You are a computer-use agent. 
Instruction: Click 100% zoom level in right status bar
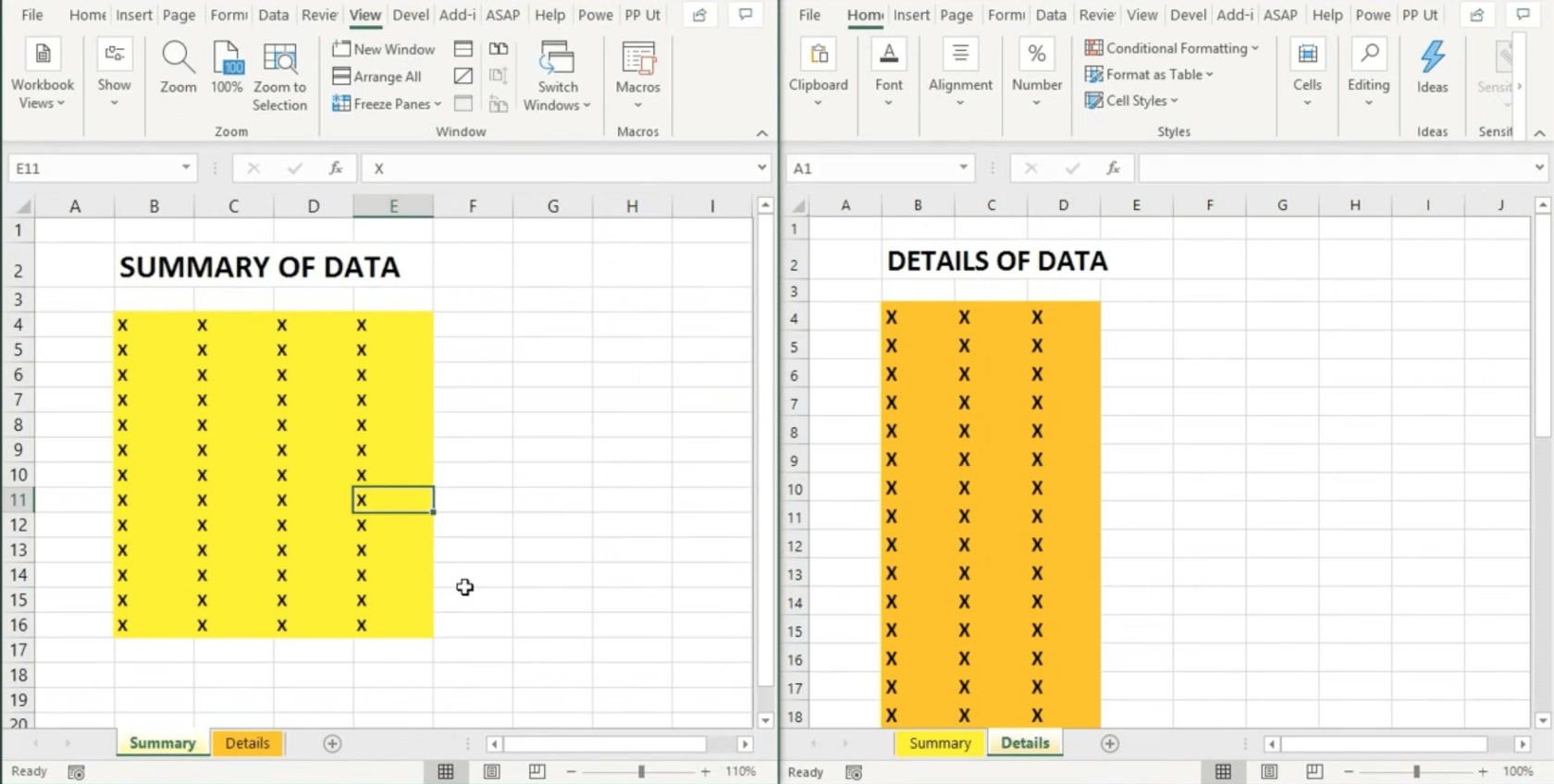1518,771
